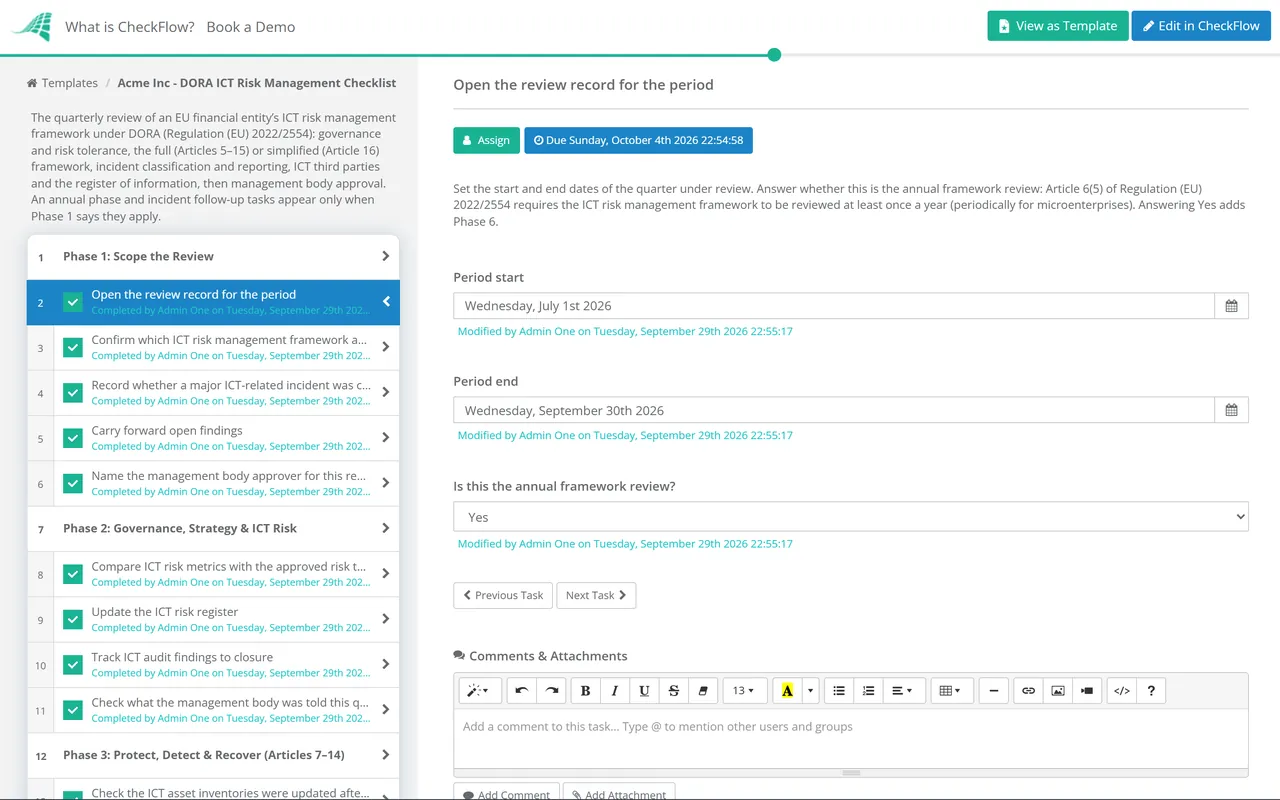Uncheck Open the review record for the period

pyautogui.click(x=73, y=302)
